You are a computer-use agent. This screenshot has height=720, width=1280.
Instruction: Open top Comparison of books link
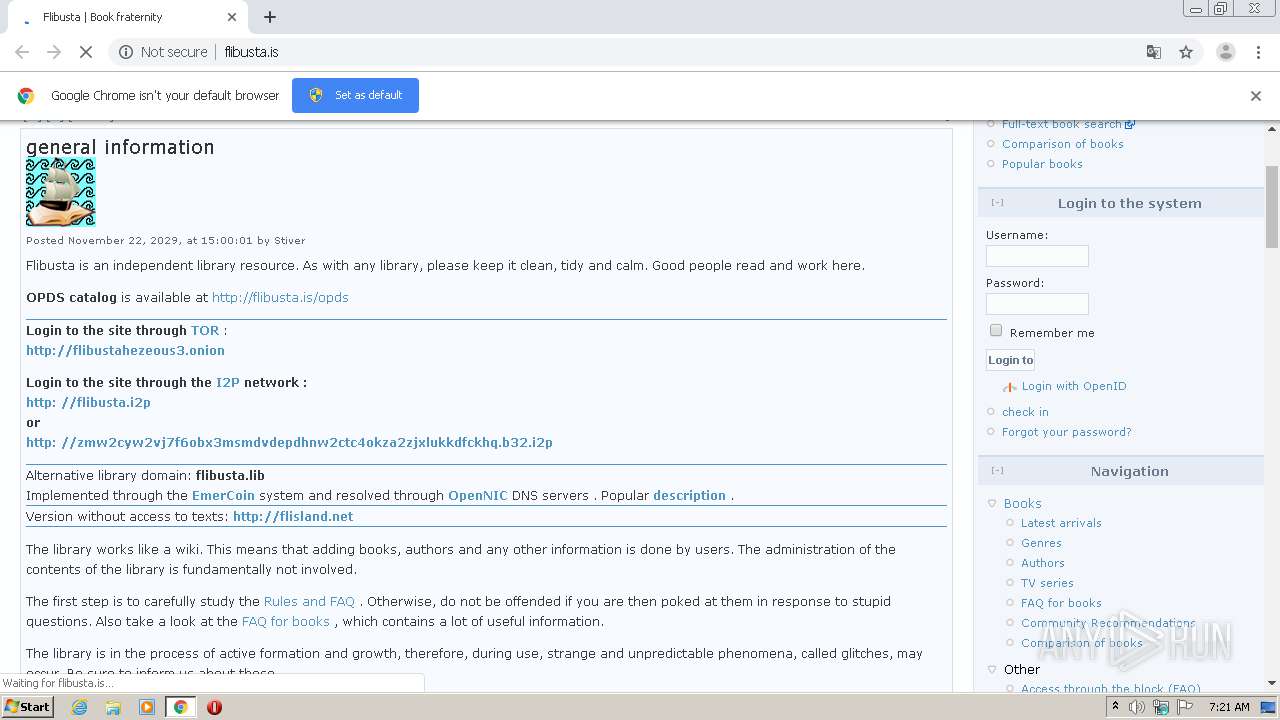click(x=1063, y=144)
